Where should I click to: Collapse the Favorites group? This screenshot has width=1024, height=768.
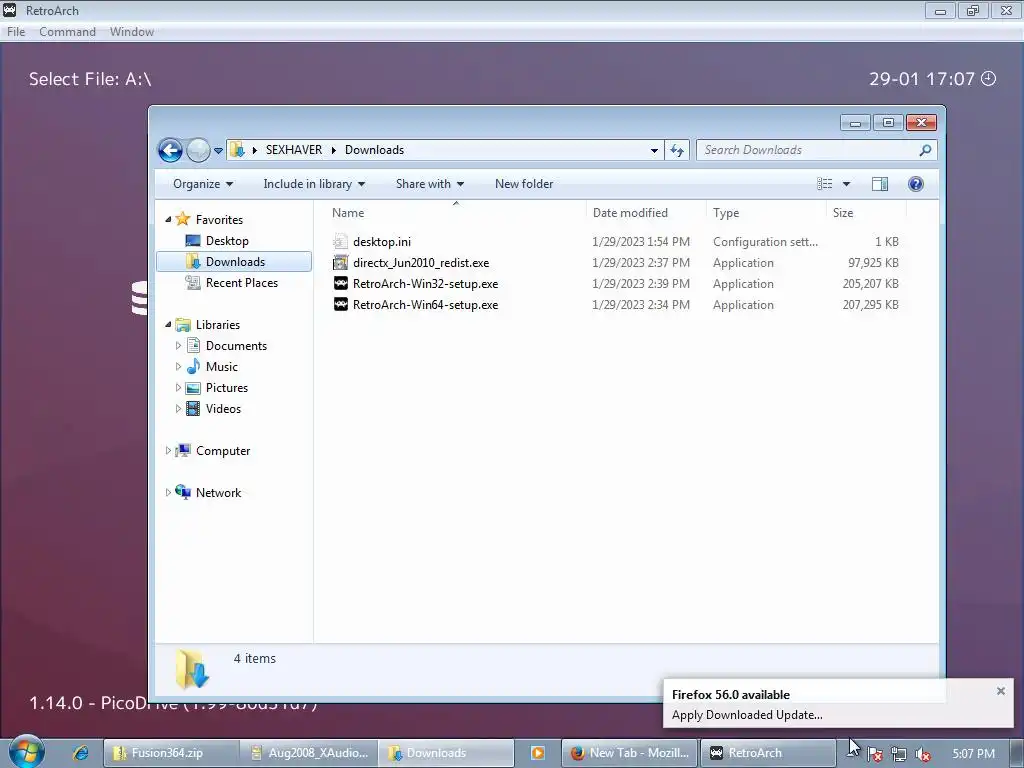click(168, 219)
